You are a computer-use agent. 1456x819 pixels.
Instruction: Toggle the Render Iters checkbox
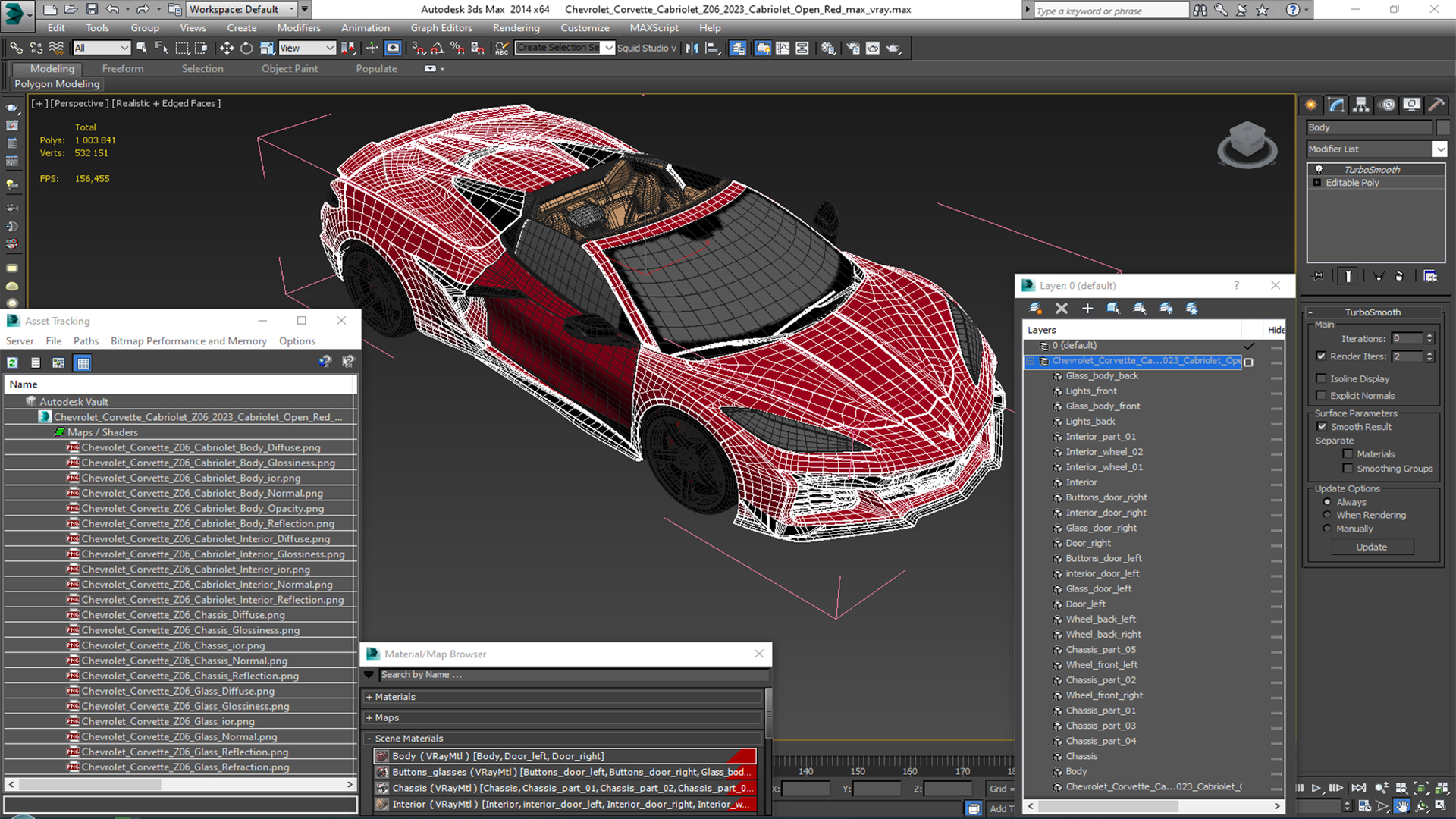(1321, 356)
